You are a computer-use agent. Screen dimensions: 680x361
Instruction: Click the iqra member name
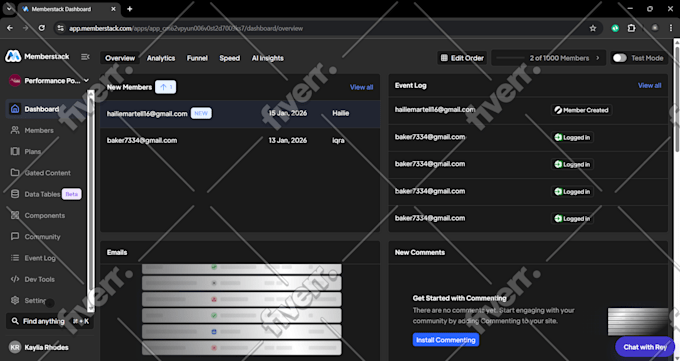pos(338,141)
